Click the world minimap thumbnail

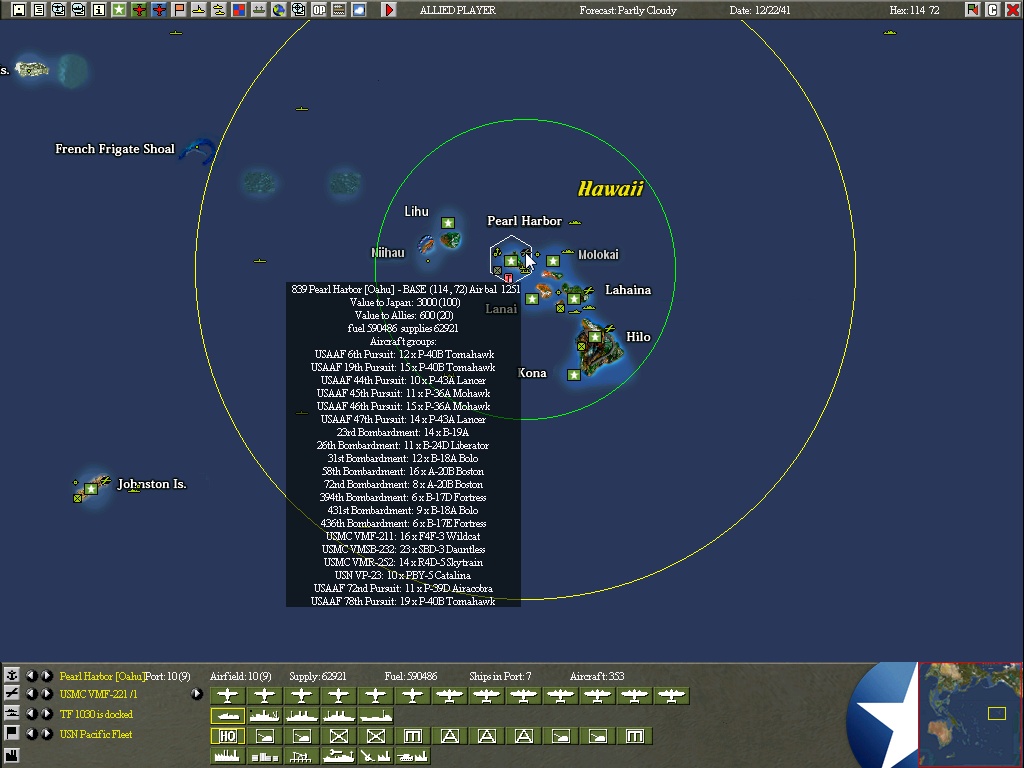pos(970,714)
